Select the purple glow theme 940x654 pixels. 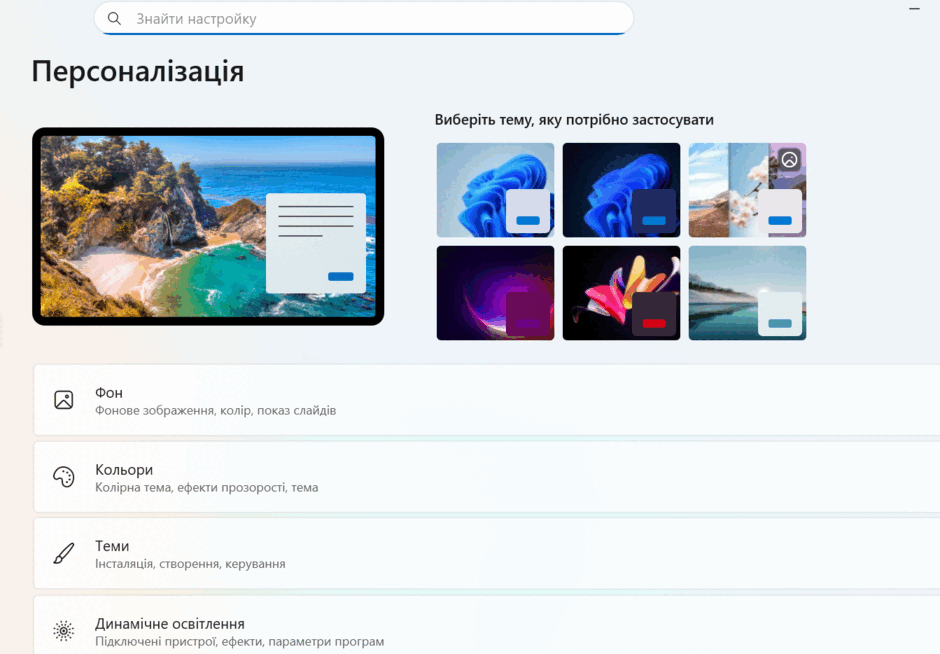[495, 293]
